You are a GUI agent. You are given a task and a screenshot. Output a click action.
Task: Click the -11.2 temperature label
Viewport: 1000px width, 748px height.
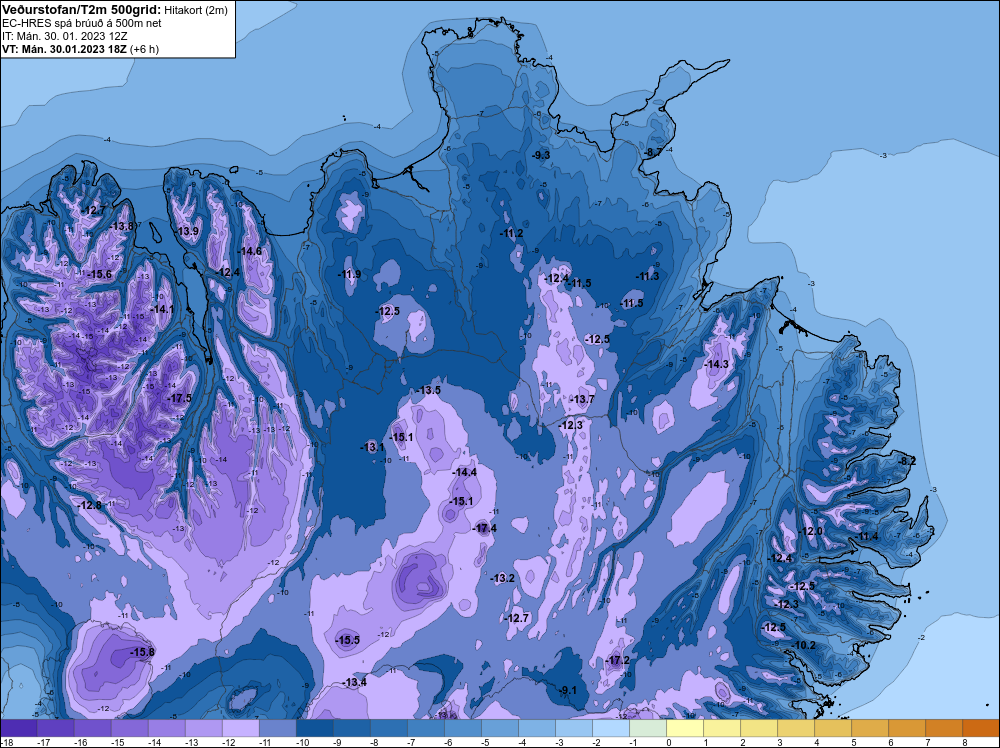click(x=511, y=233)
